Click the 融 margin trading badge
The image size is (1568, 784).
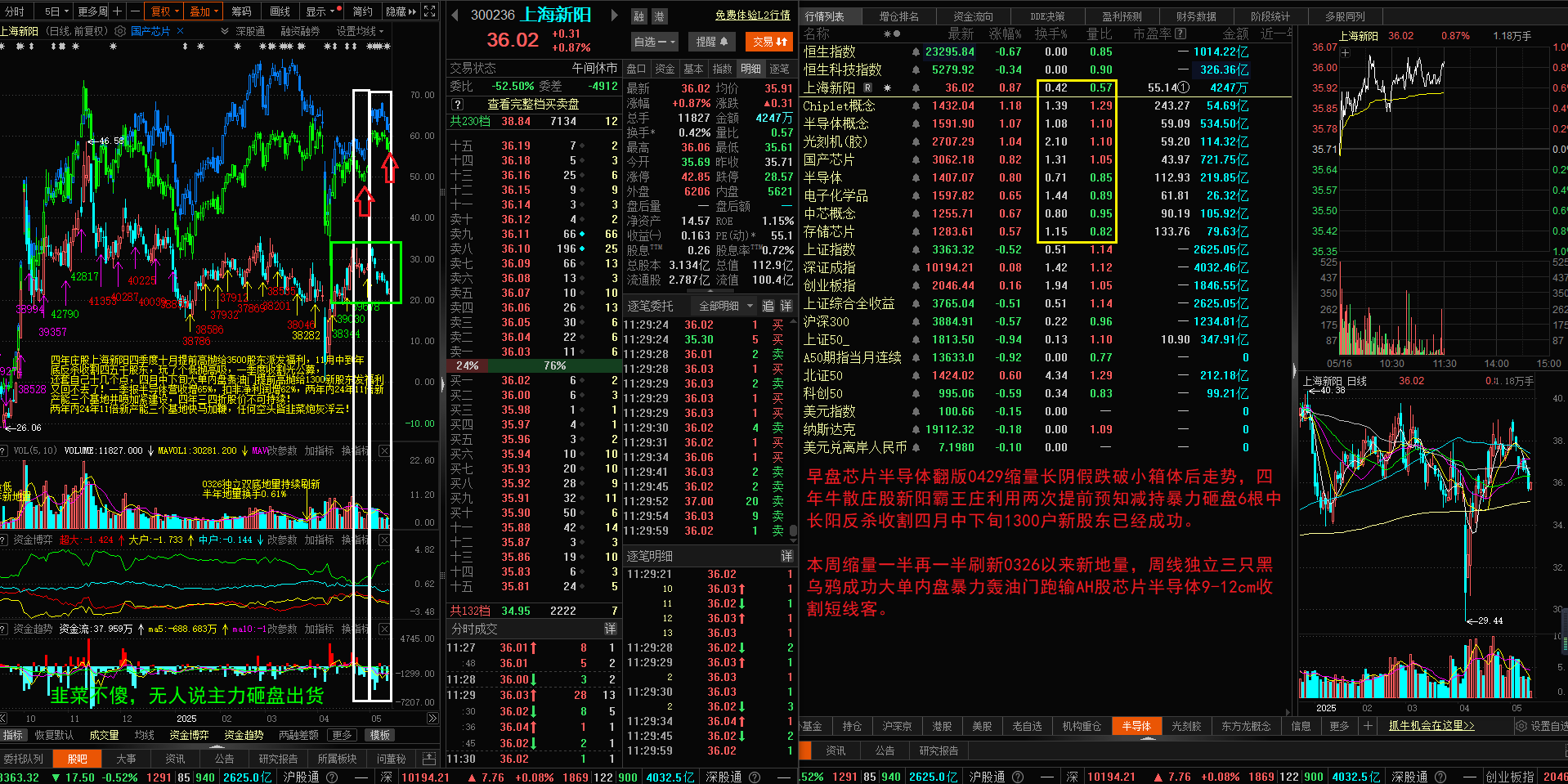[639, 16]
